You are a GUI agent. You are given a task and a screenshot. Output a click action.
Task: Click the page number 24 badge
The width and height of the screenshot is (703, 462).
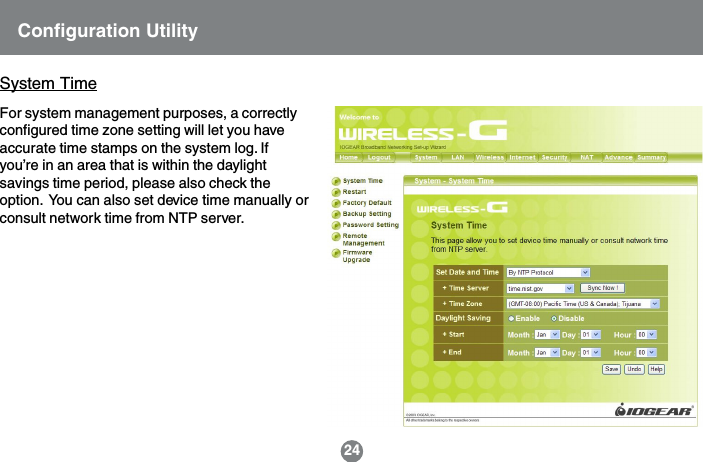(x=352, y=450)
